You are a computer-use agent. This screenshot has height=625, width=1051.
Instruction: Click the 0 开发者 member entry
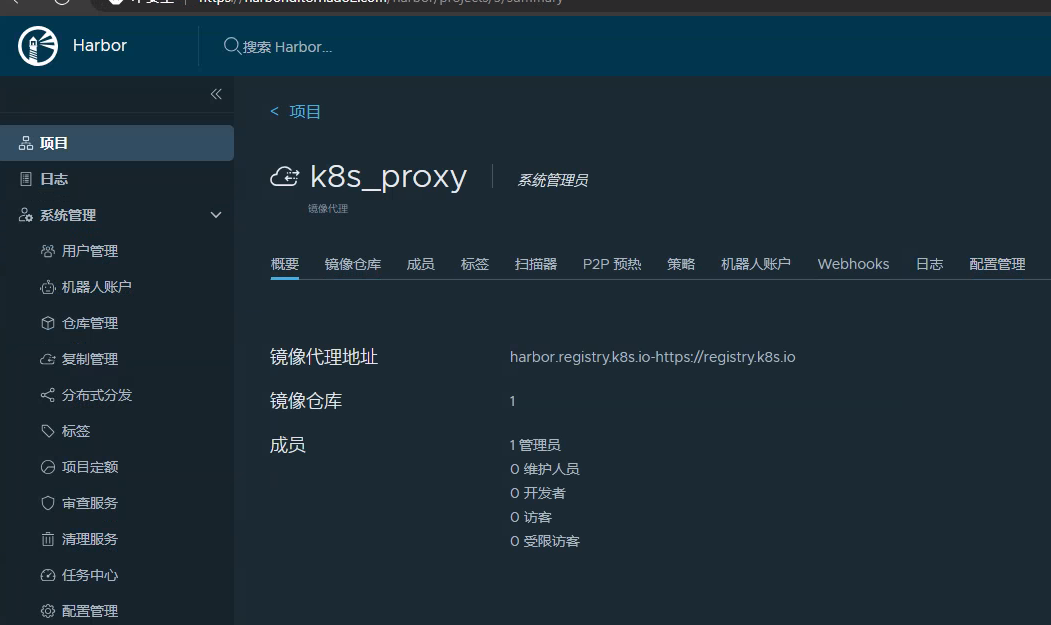tap(538, 493)
